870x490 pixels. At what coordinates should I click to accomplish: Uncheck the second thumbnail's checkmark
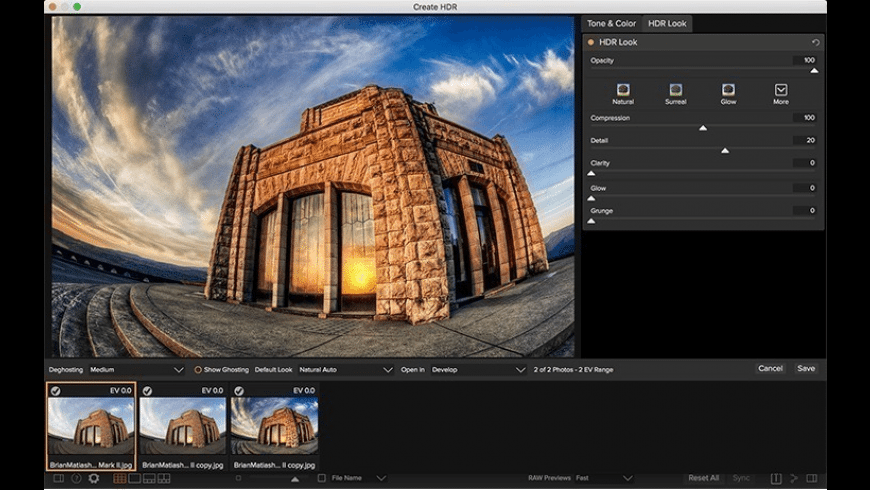click(147, 391)
